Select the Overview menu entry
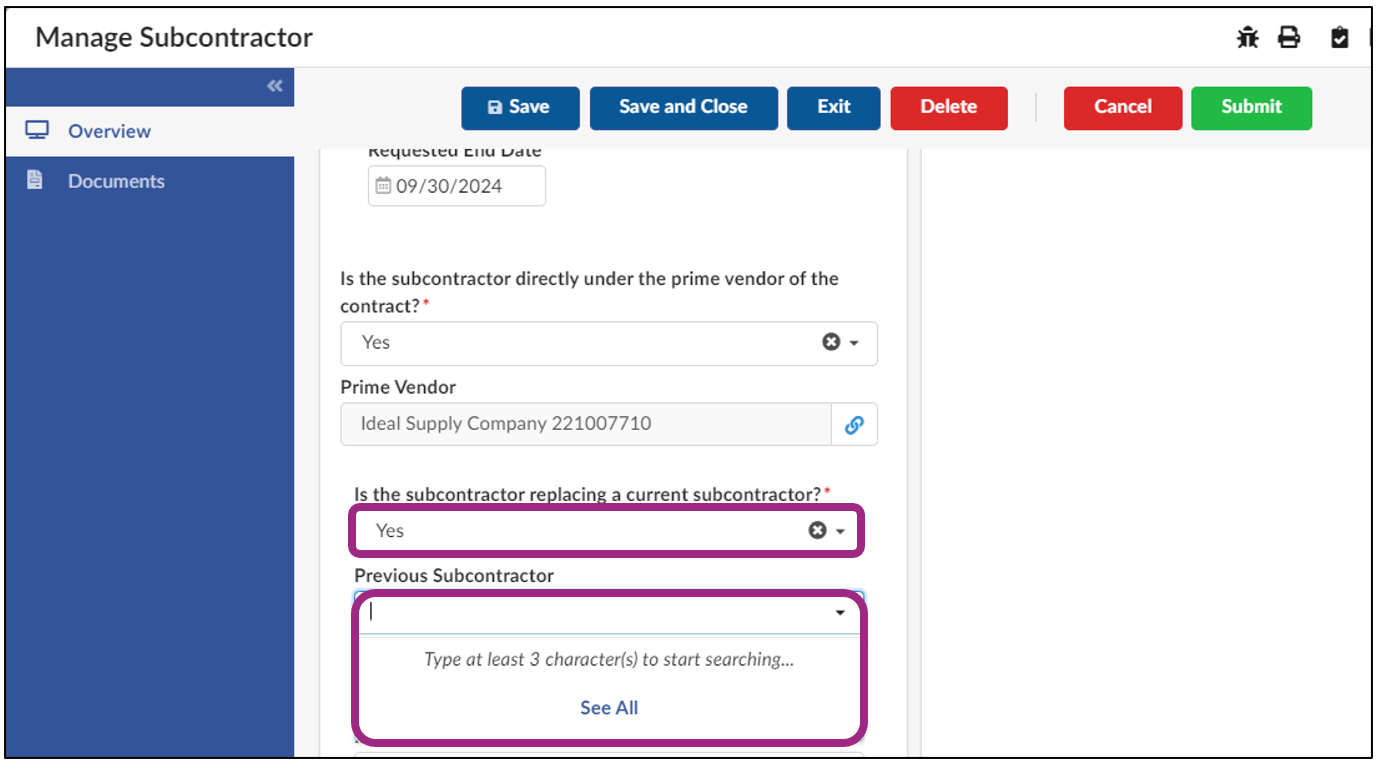Screen dimensions: 1379x767 (x=109, y=130)
